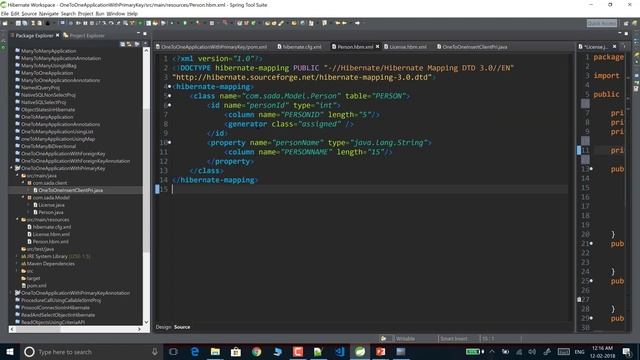640x360 pixels.
Task: Close the Package Explorer view
Action: tap(58, 35)
